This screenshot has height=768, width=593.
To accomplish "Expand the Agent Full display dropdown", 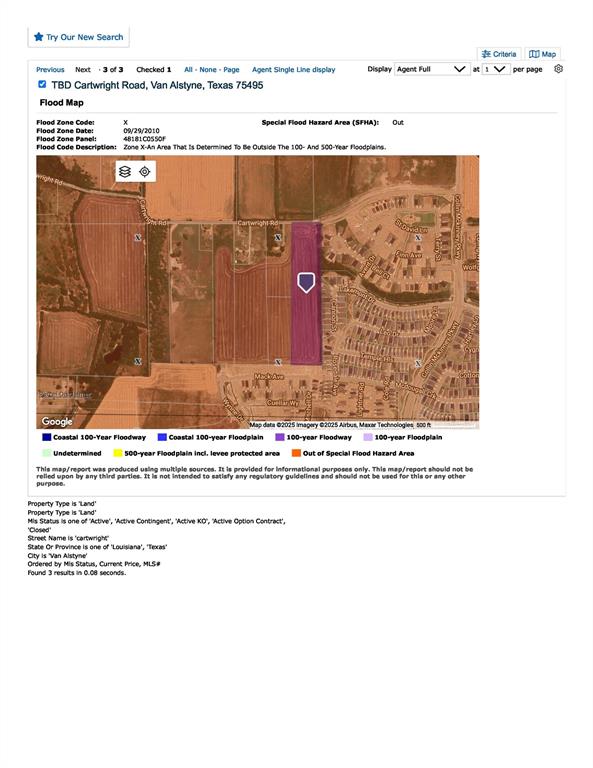I will 431,69.
